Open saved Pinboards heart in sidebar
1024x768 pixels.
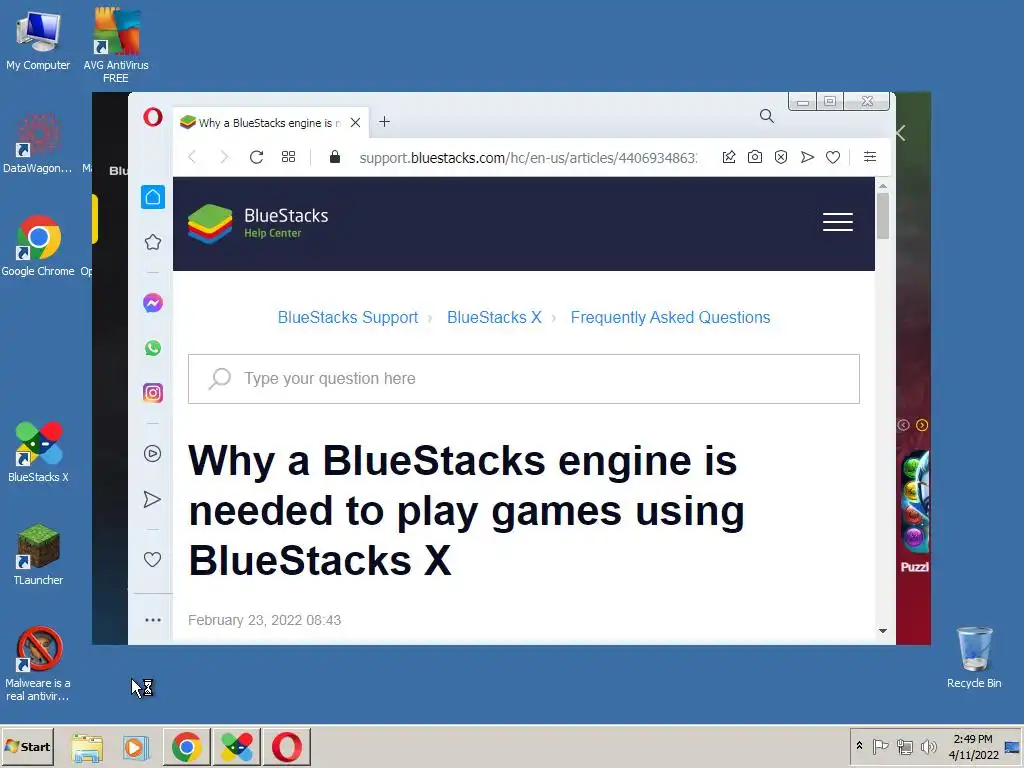click(x=152, y=559)
